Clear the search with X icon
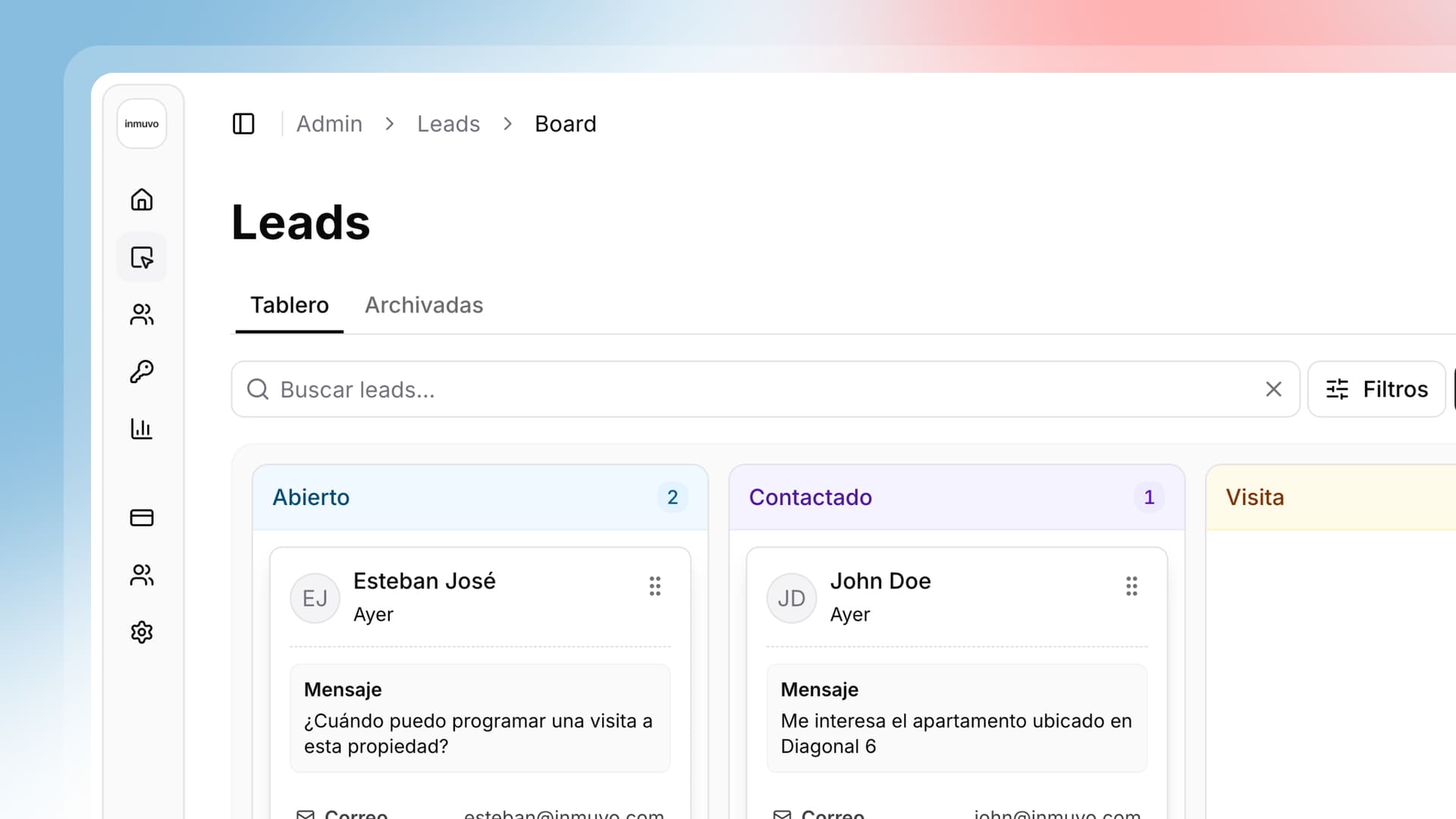This screenshot has height=819, width=1456. [1274, 389]
